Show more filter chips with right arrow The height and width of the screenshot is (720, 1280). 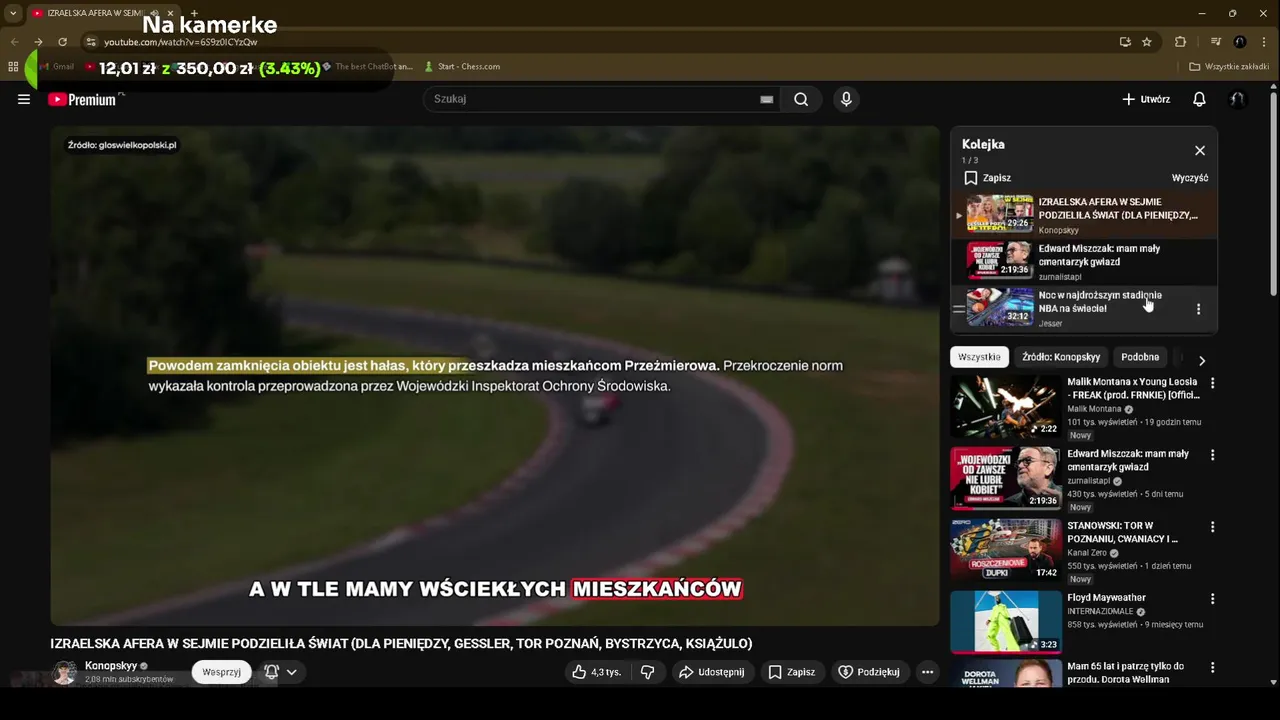pos(1202,360)
